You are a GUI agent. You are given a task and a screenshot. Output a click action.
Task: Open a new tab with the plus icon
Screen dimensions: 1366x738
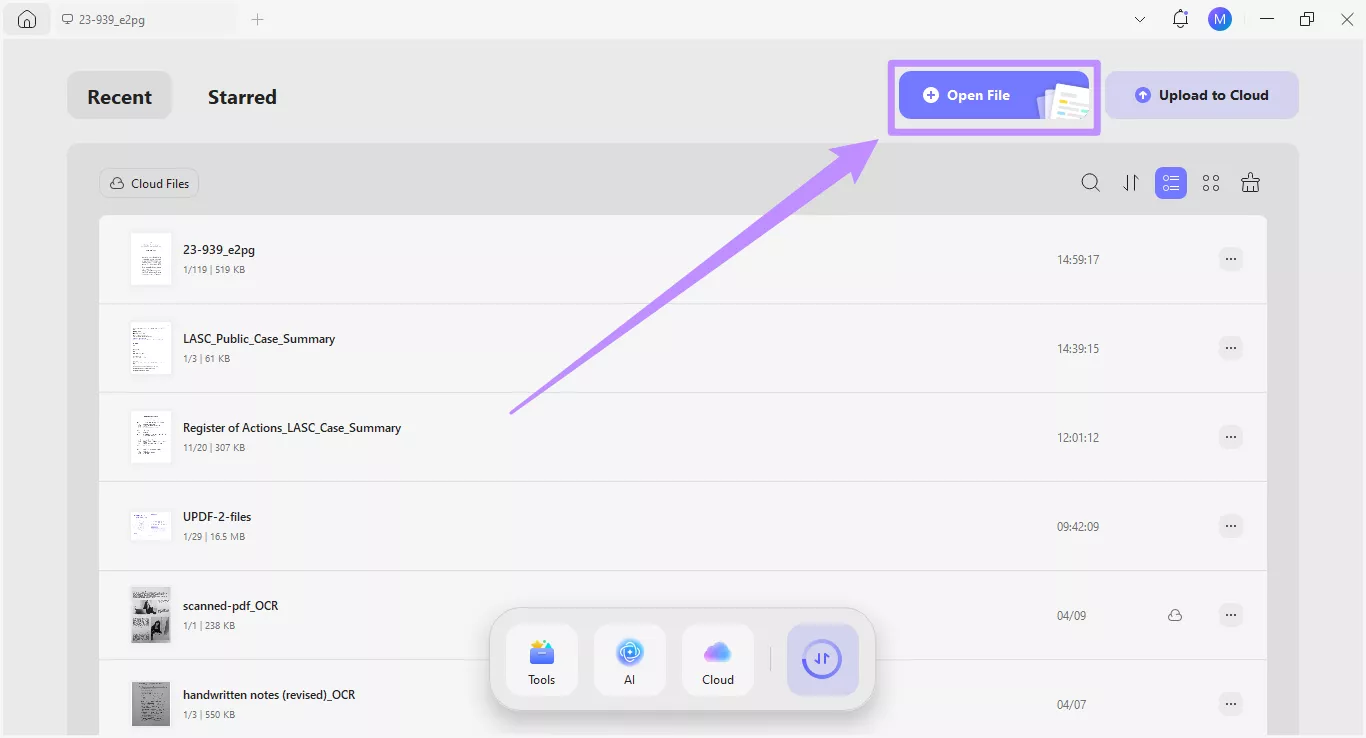point(257,19)
